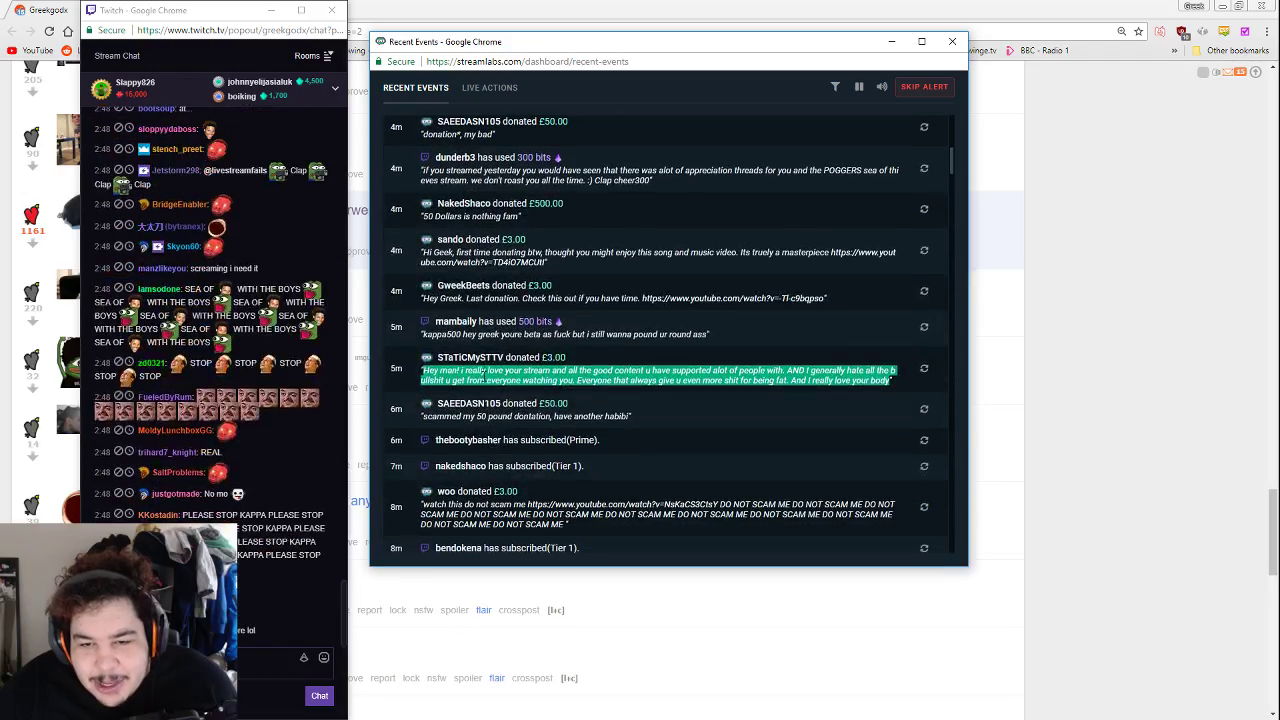
Task: Click the Streamlabs icon beside NakedShaco's donation
Action: click(x=426, y=203)
